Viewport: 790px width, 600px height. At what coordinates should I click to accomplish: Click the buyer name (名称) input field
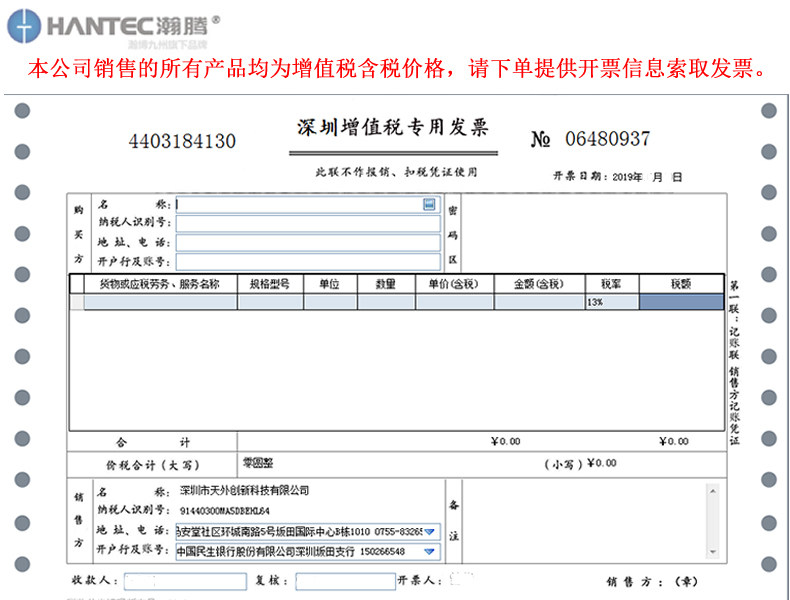[x=308, y=205]
